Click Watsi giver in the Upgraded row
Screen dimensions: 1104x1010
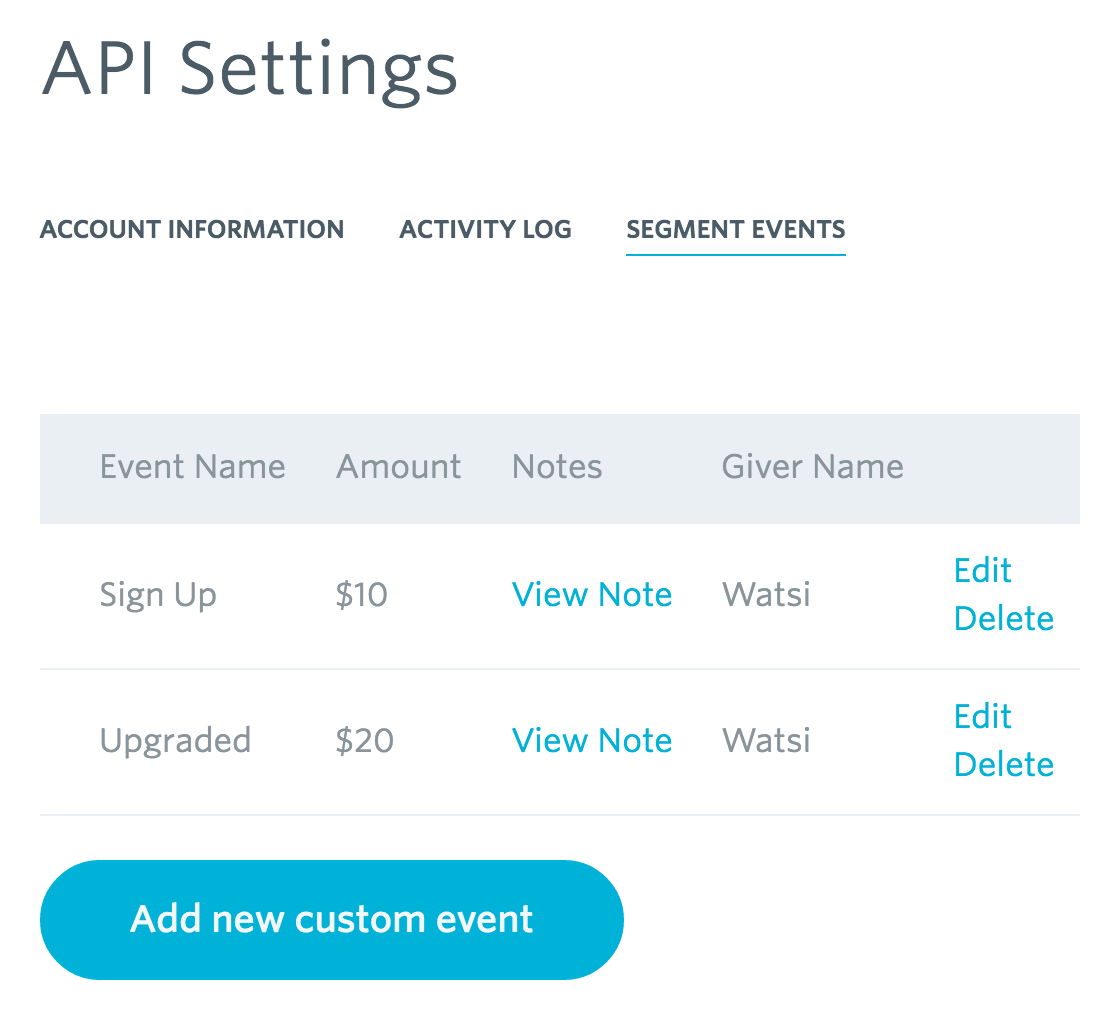(x=766, y=742)
